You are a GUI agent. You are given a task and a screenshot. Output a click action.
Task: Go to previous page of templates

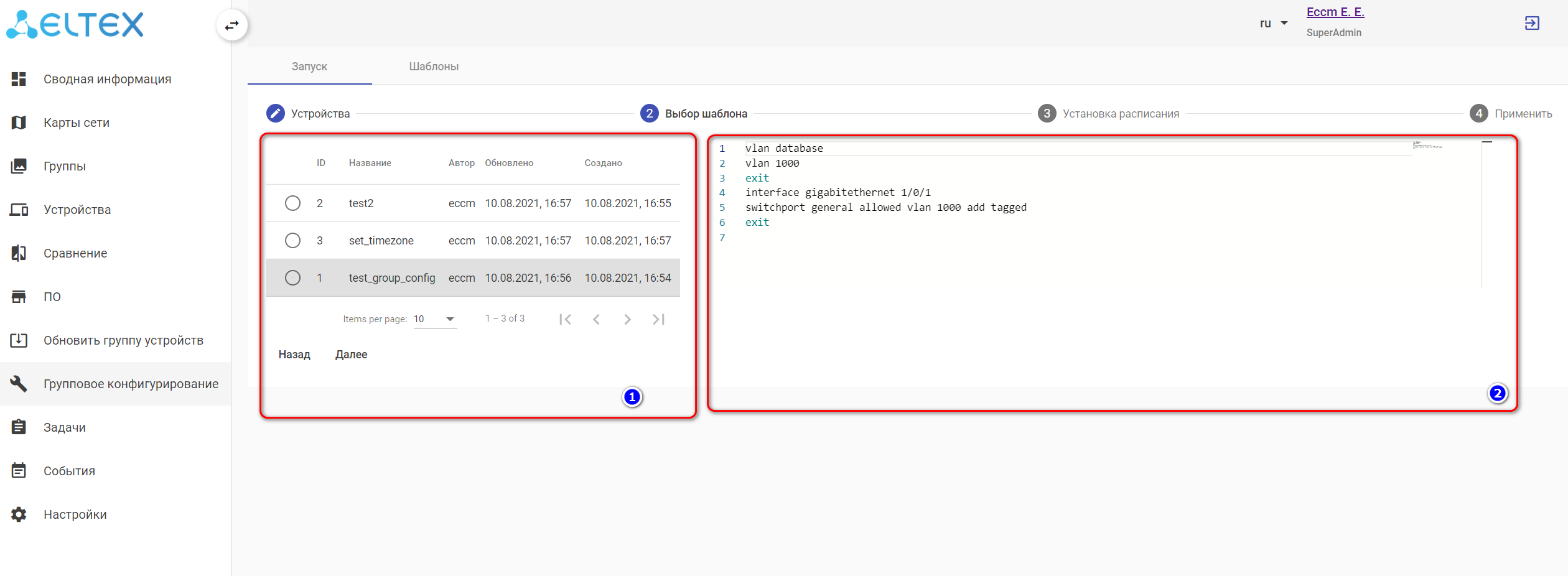pos(596,319)
